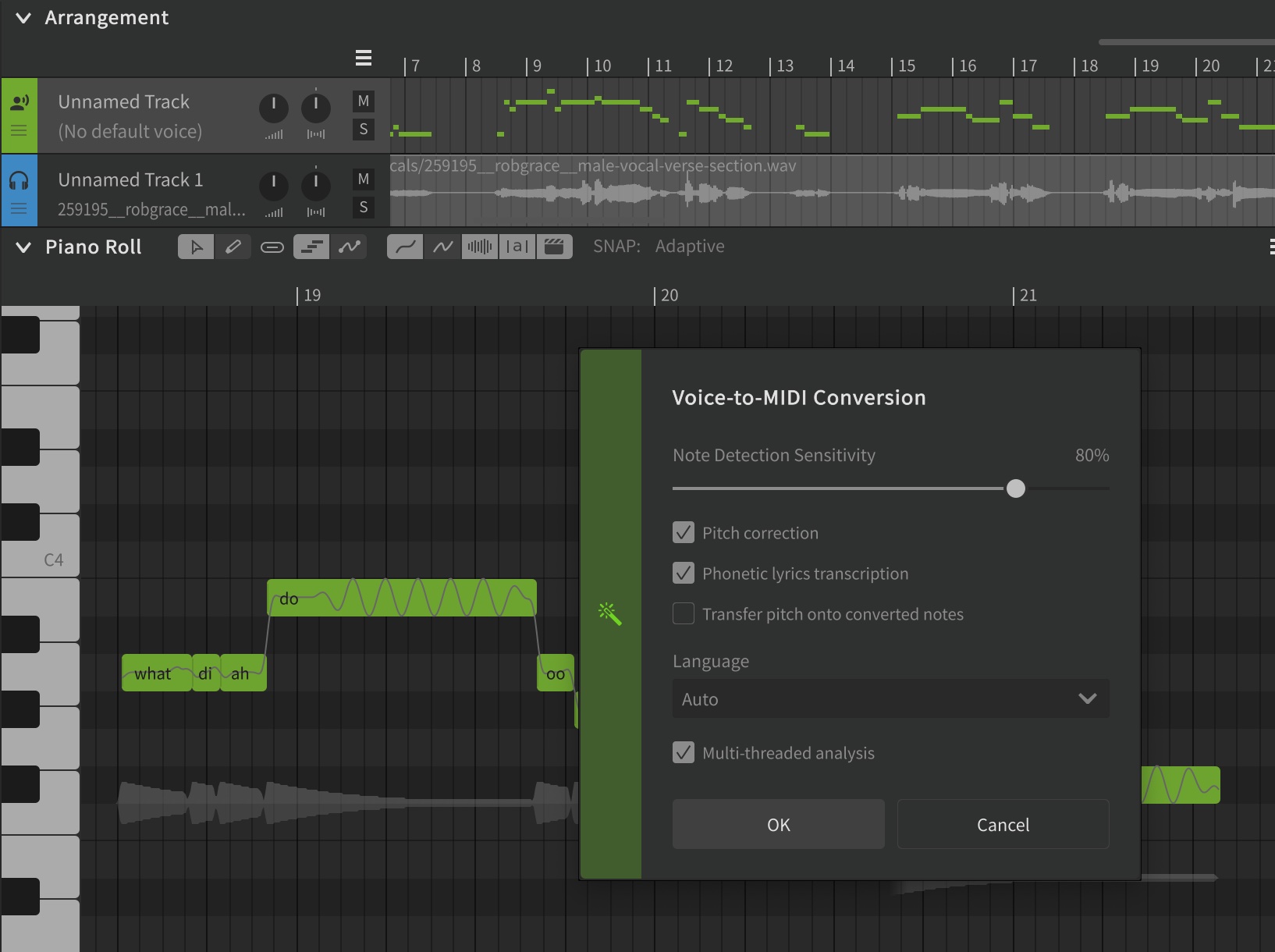Mute the first Unnamed Track

(363, 101)
